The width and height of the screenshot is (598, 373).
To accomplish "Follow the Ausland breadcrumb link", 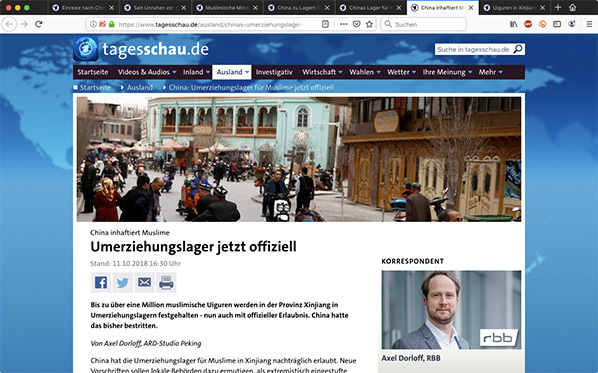I will click(140, 87).
